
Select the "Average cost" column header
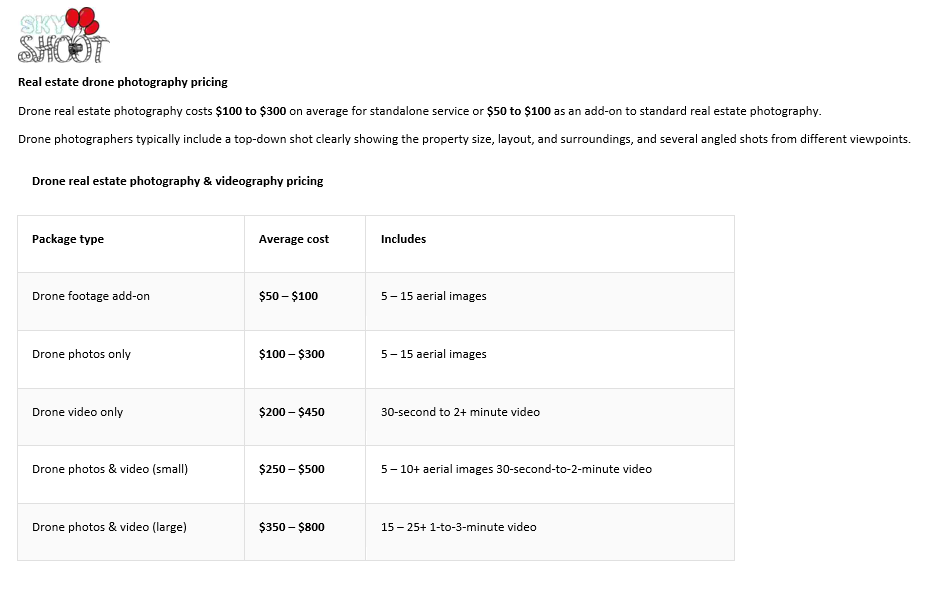click(294, 239)
